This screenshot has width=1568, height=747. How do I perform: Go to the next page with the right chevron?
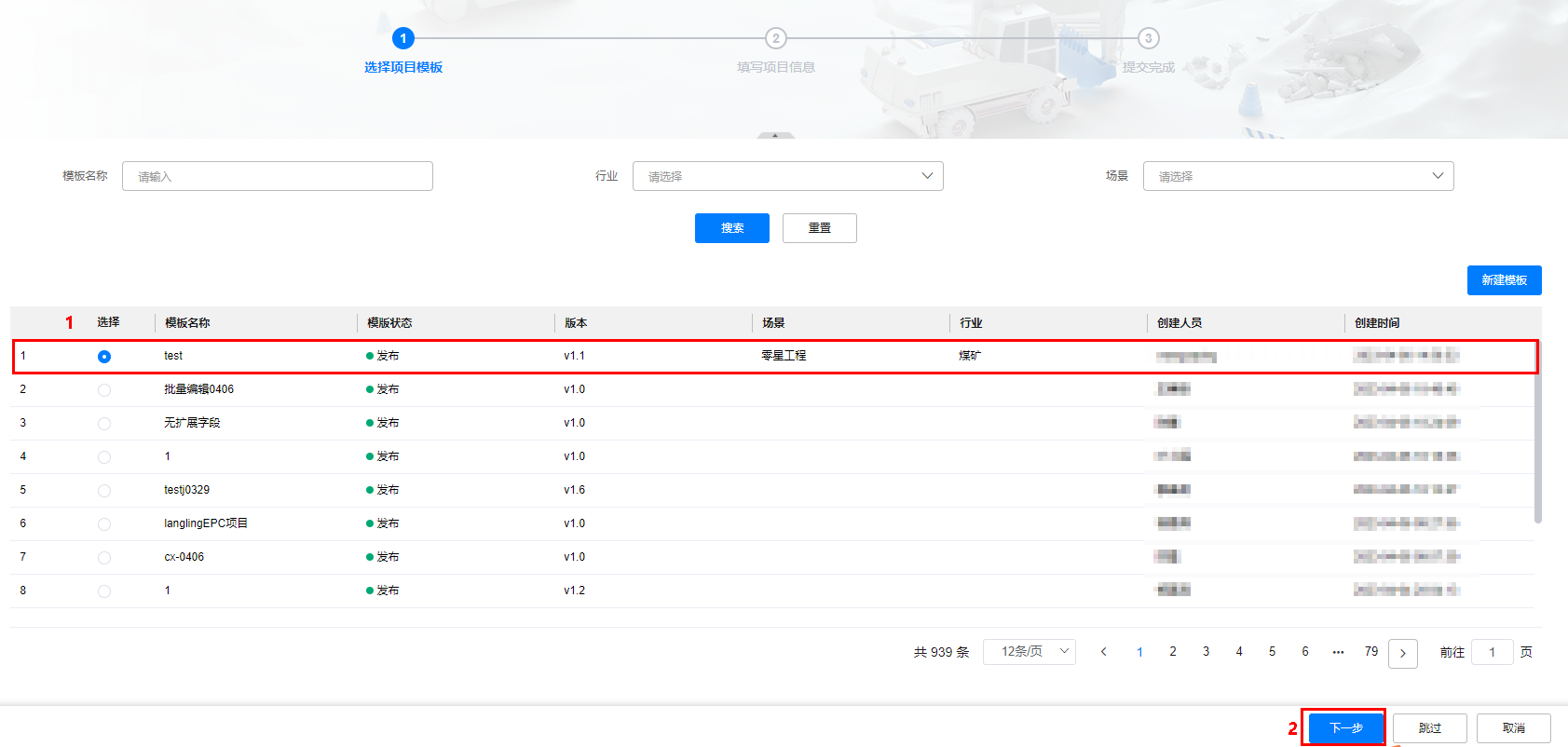1403,653
